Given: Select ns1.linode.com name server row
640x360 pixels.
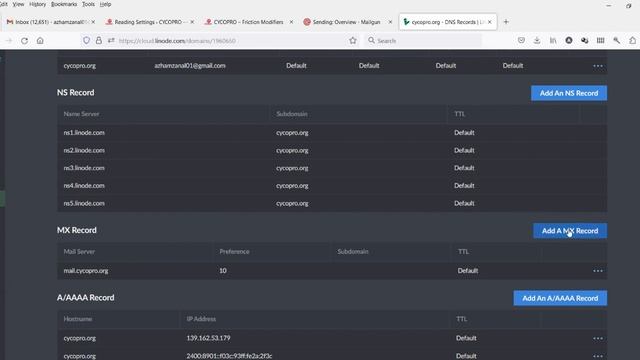Looking at the screenshot, I should tap(332, 133).
